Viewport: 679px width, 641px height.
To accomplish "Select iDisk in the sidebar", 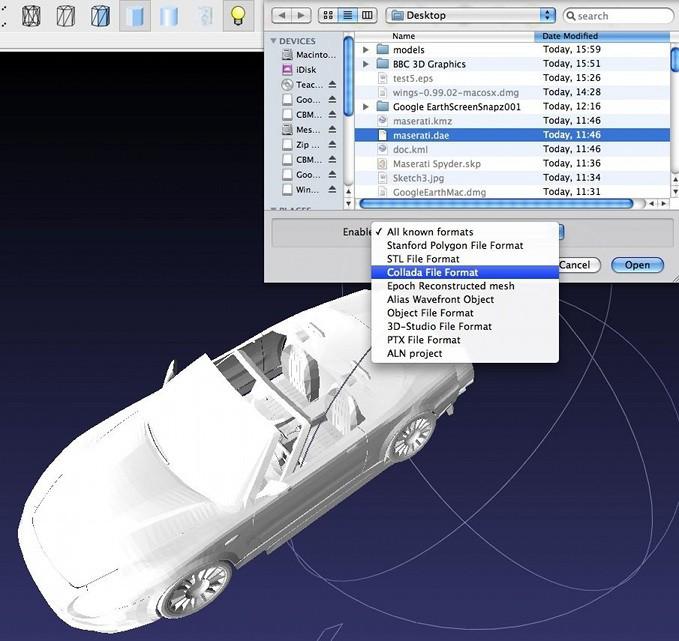I will (299, 70).
